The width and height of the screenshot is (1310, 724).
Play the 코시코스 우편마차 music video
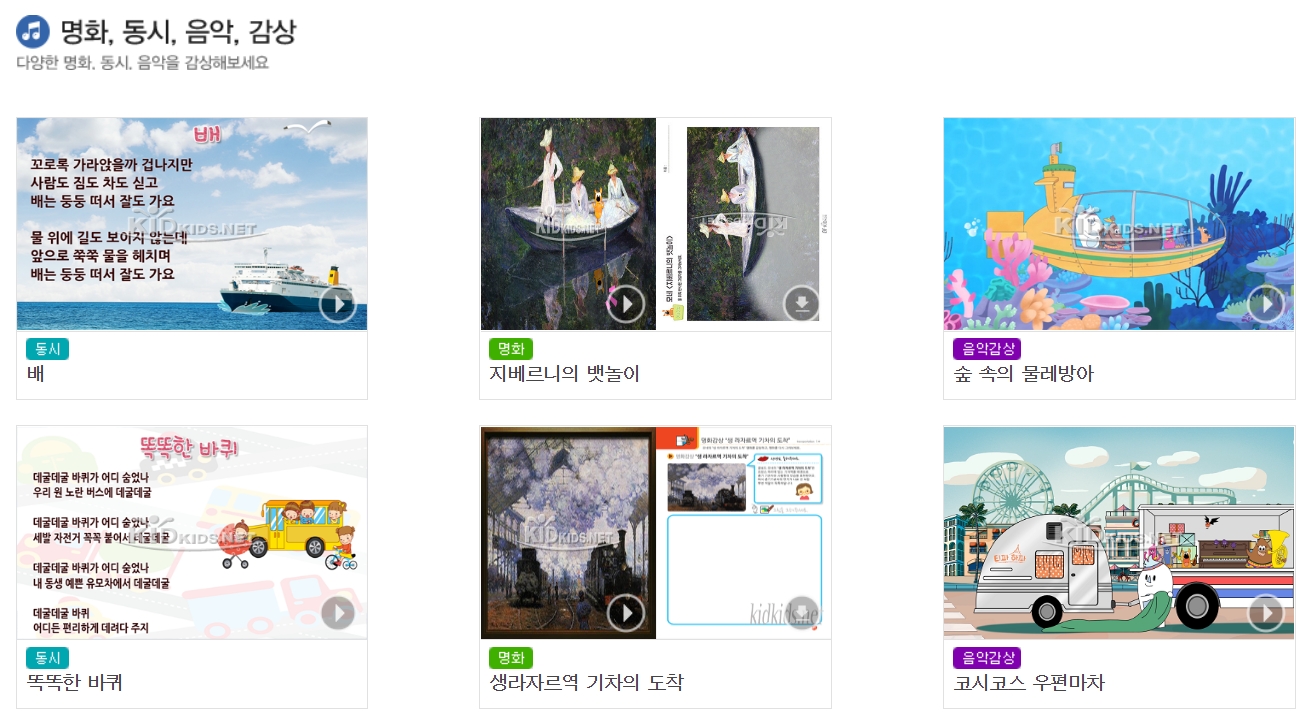pos(1266,613)
